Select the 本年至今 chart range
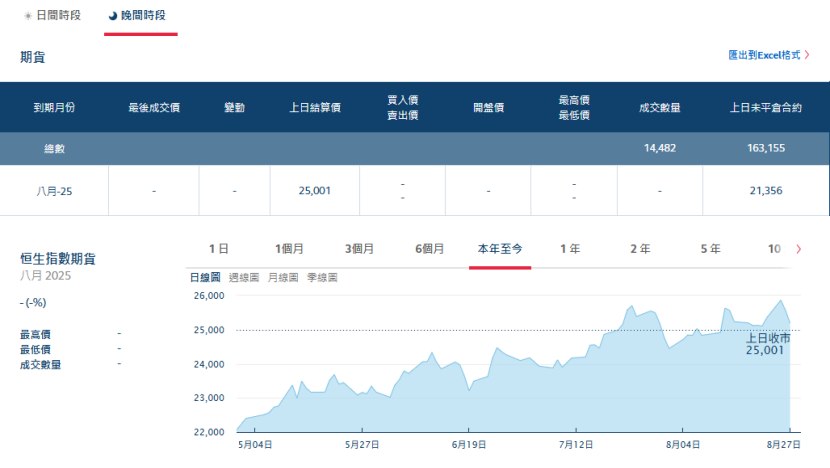The image size is (830, 468). tap(500, 249)
